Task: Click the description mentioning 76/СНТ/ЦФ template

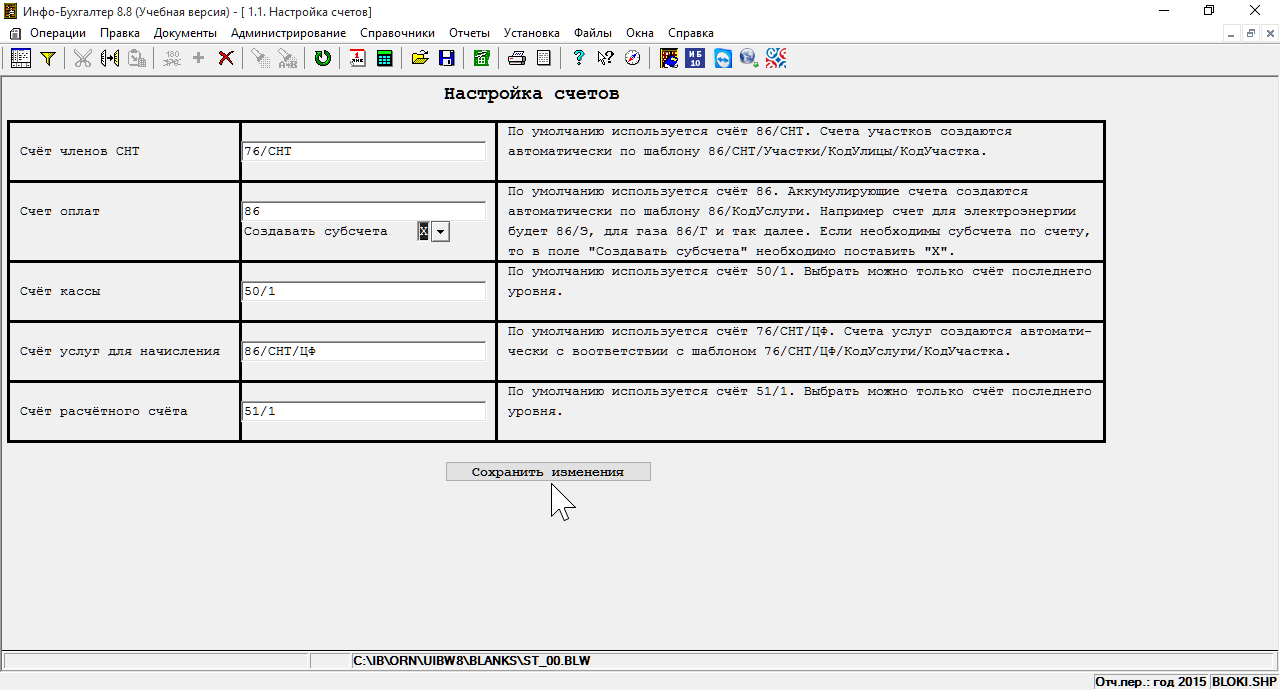Action: point(800,342)
